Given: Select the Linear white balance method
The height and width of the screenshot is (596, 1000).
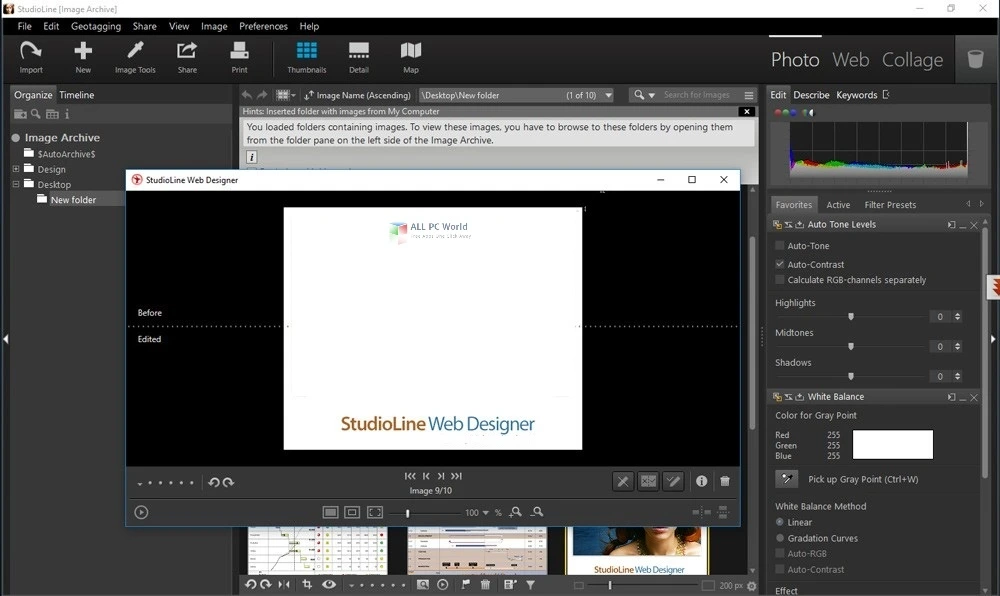Looking at the screenshot, I should (x=779, y=522).
